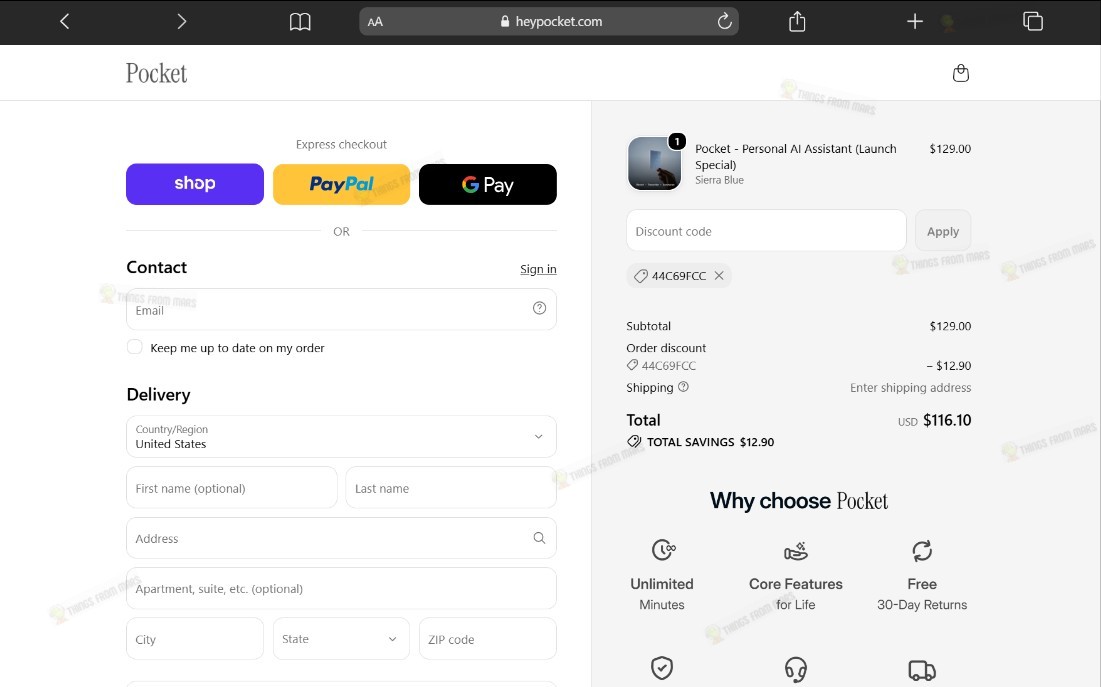Click the tag icon next to Total Savings
This screenshot has width=1101, height=687.
point(634,442)
